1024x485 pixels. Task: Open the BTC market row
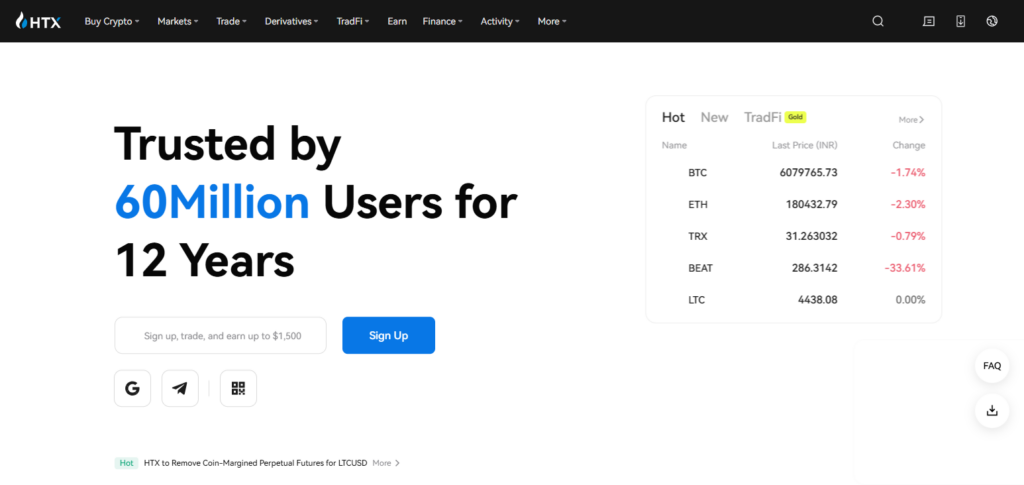click(793, 173)
